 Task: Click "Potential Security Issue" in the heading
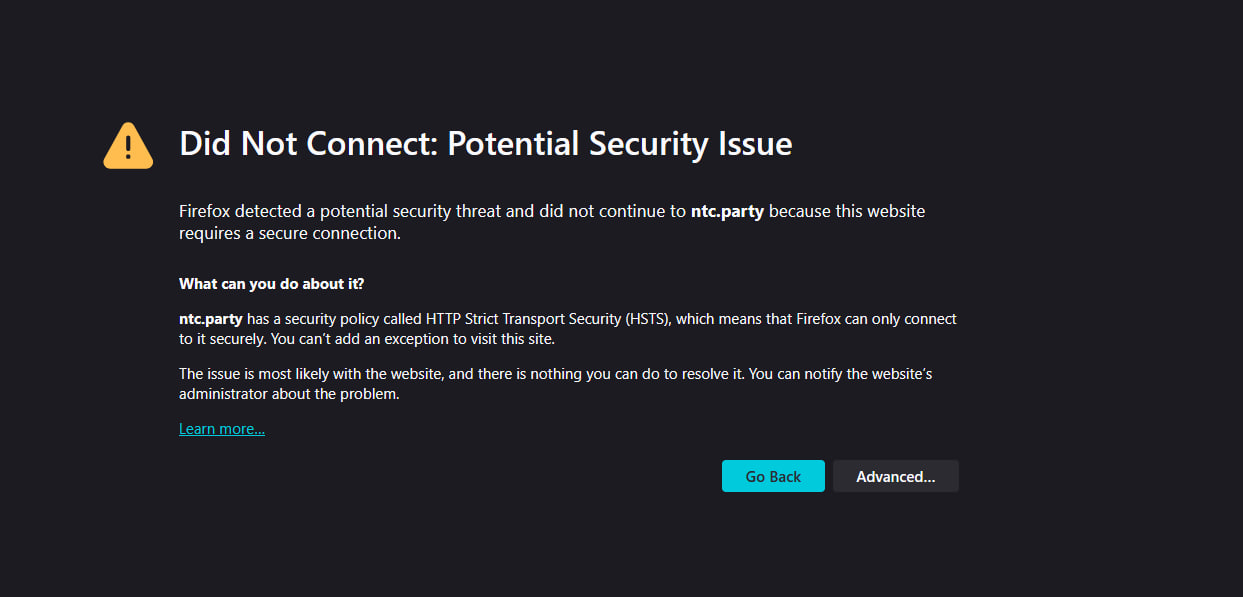coord(620,144)
